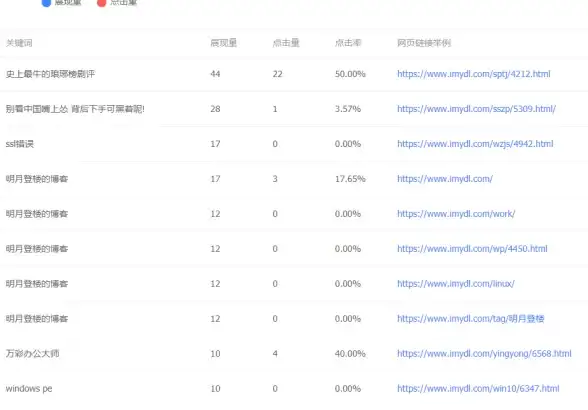Screen dimensions: 588x410
Task: Open the www.imydl.com homepage link
Action: pos(445,179)
